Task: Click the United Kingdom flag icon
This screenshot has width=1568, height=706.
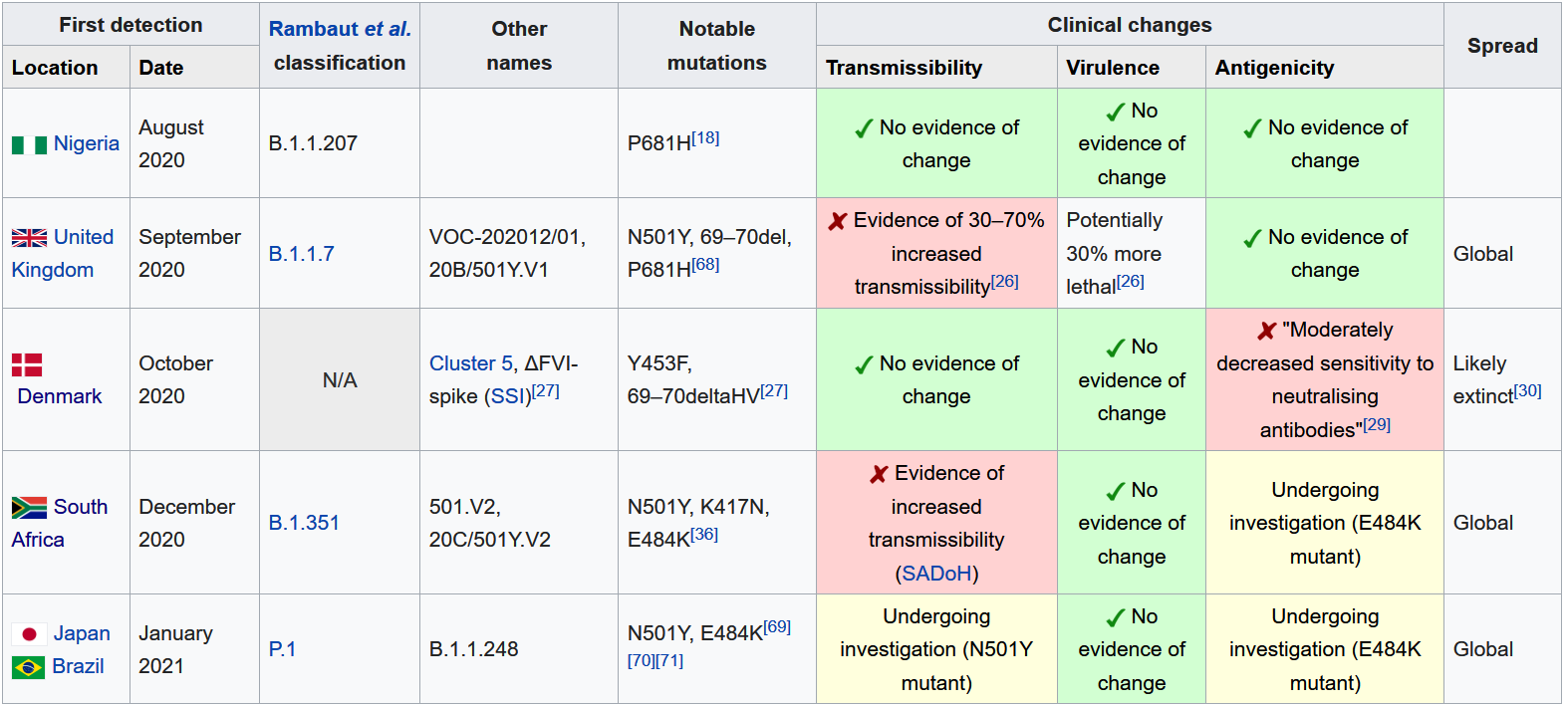Action: [x=29, y=238]
